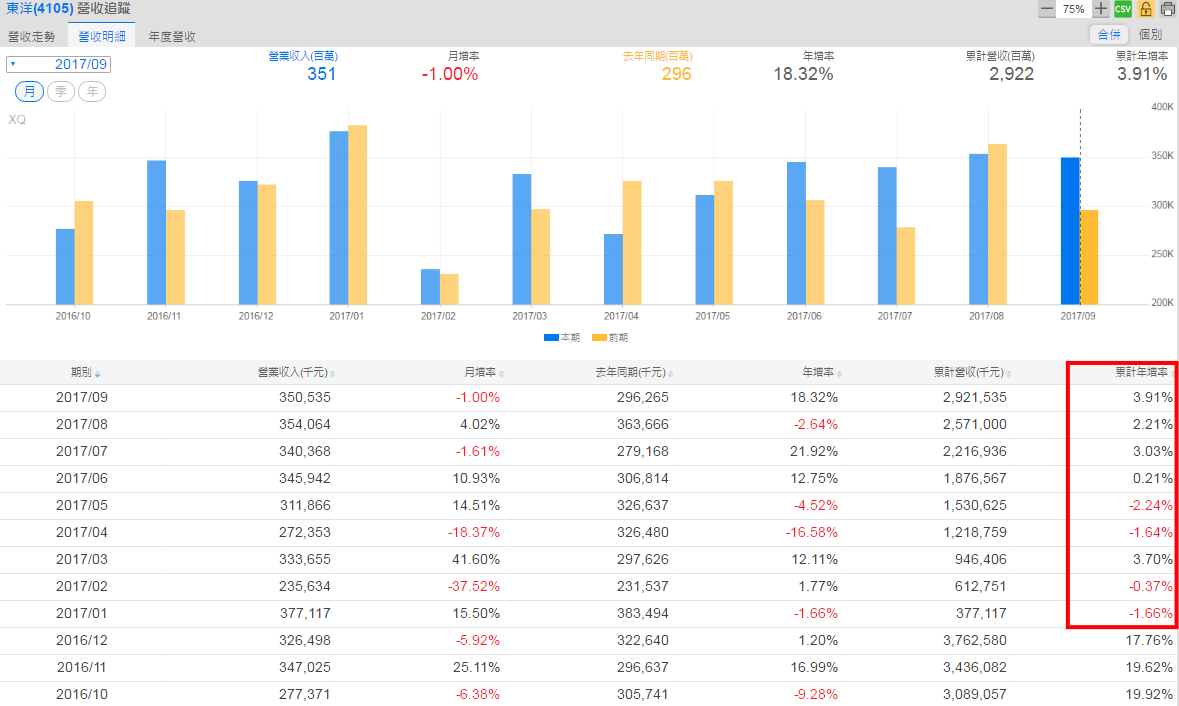Select the highlighted 2017/09 blue bar
The image size is (1179, 706).
point(1070,231)
